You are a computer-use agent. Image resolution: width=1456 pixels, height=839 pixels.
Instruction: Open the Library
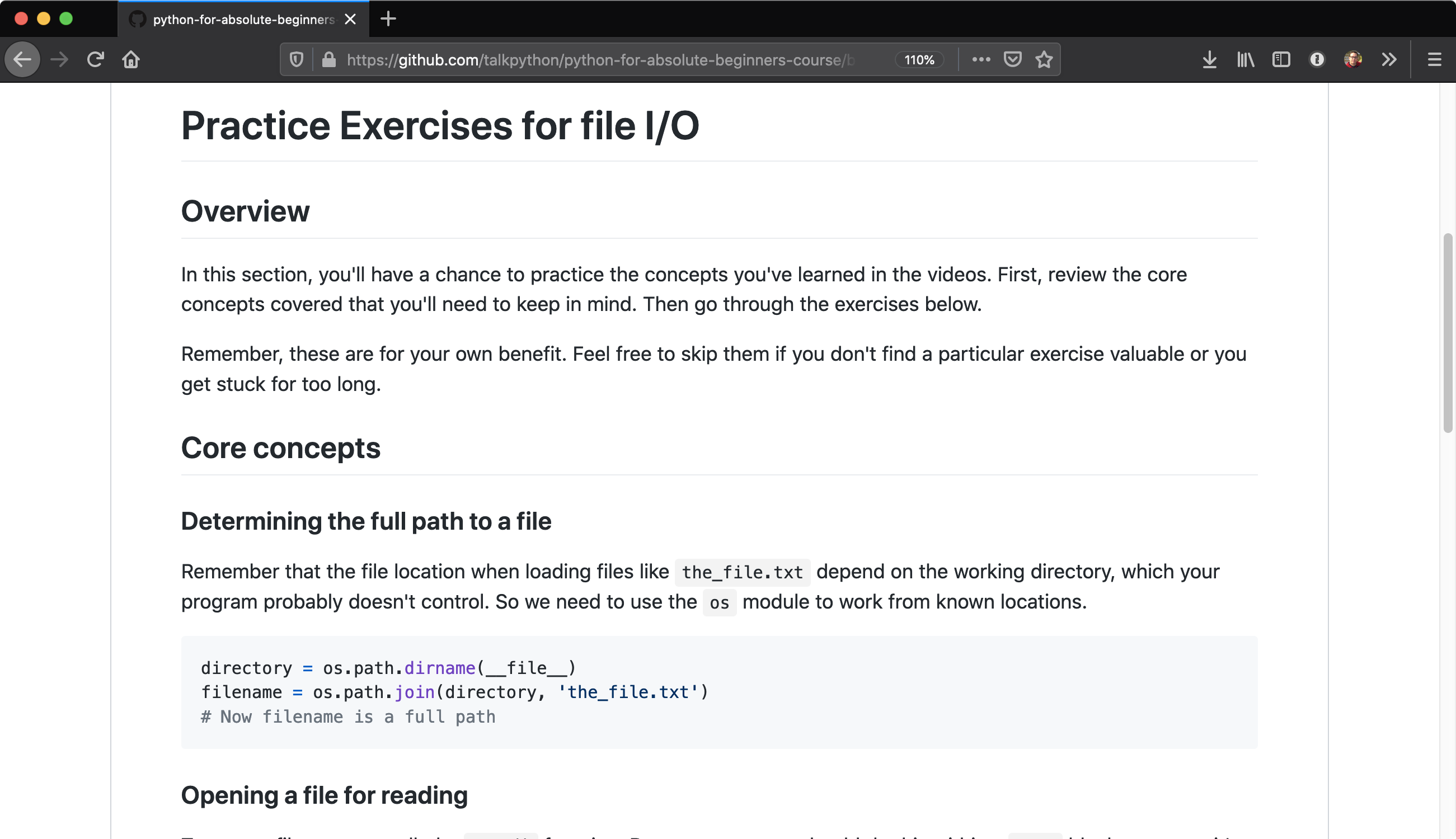pos(1245,59)
